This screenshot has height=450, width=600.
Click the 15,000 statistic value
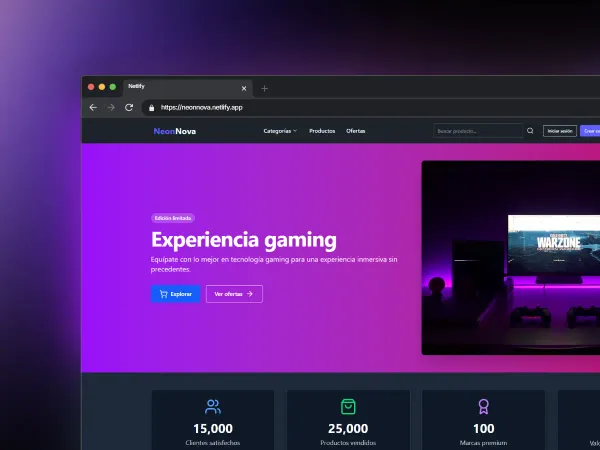[213, 429]
